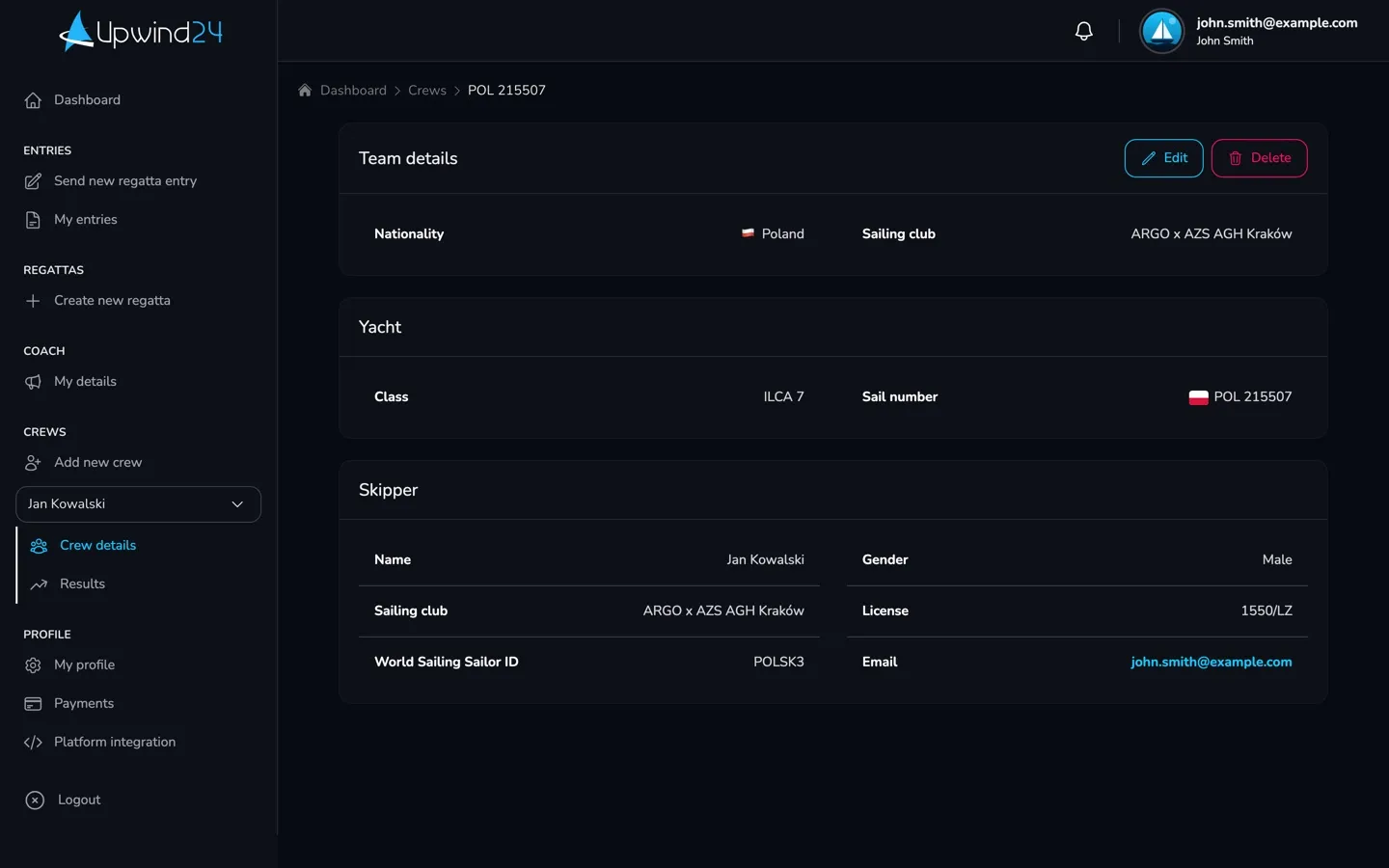Click the Platform integration code icon

33,743
